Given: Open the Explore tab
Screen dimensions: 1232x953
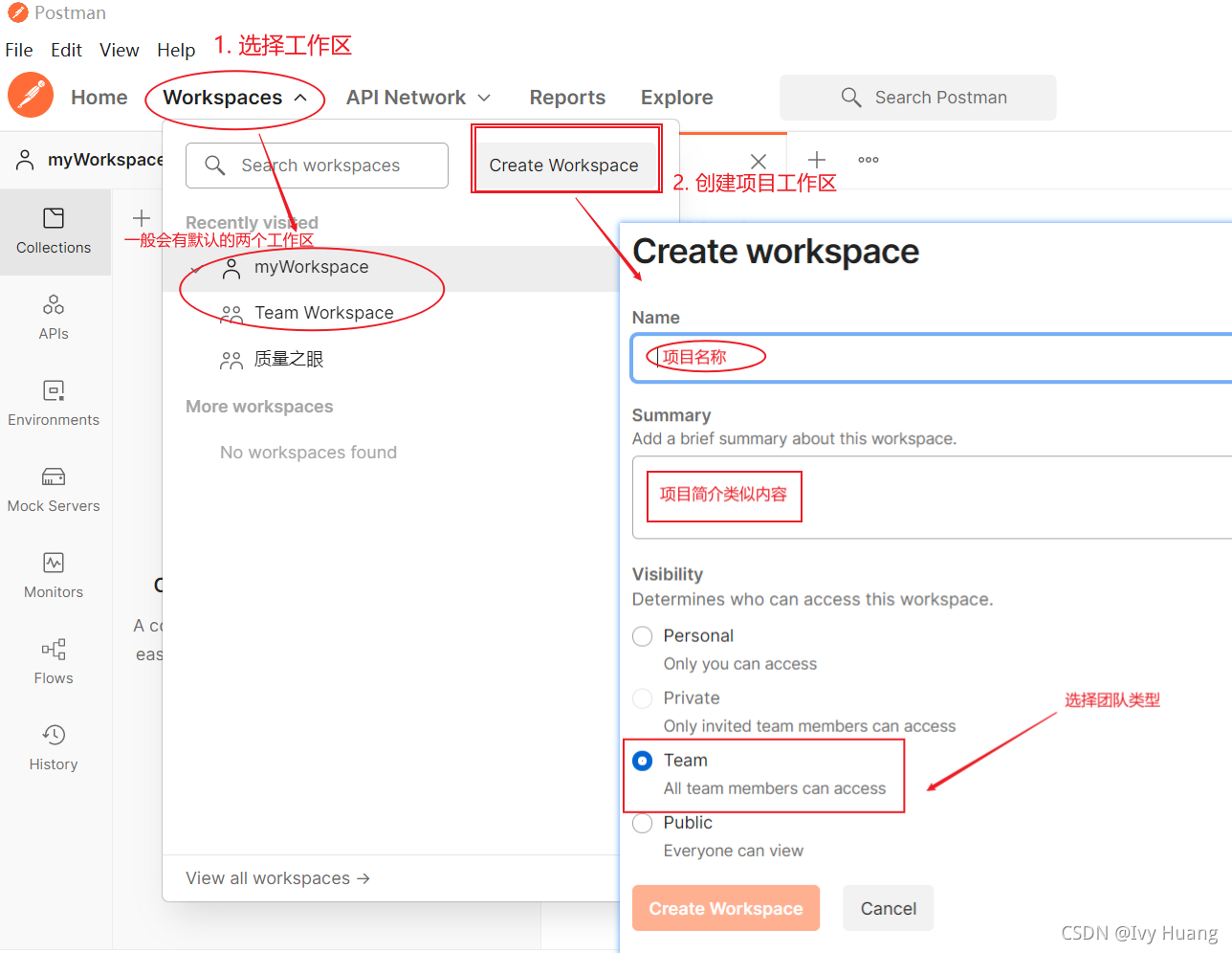Looking at the screenshot, I should pyautogui.click(x=677, y=98).
